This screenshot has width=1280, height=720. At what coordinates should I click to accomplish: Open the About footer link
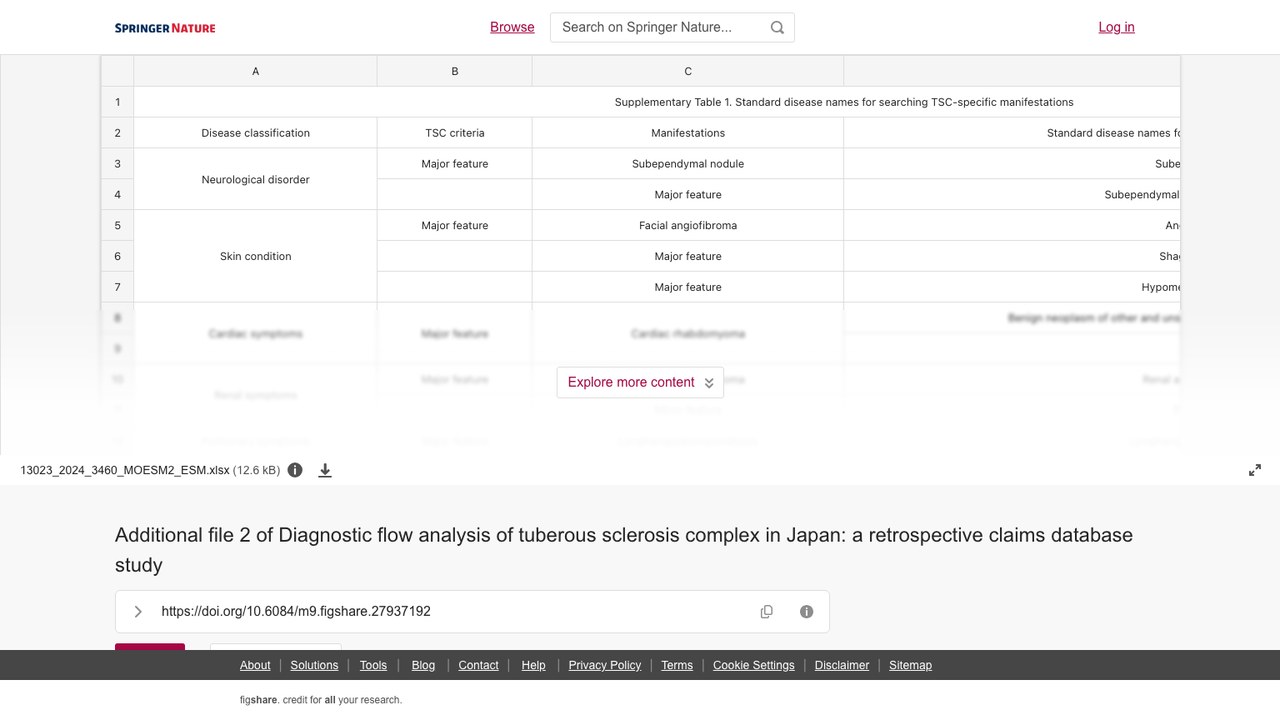click(255, 665)
